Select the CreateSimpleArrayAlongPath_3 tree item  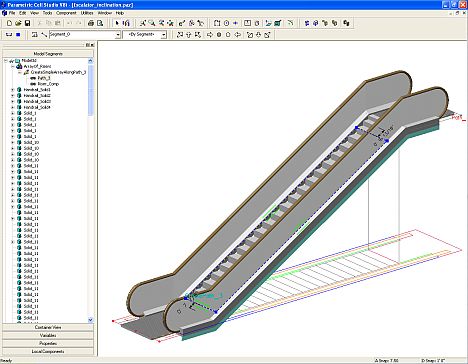[x=58, y=72]
